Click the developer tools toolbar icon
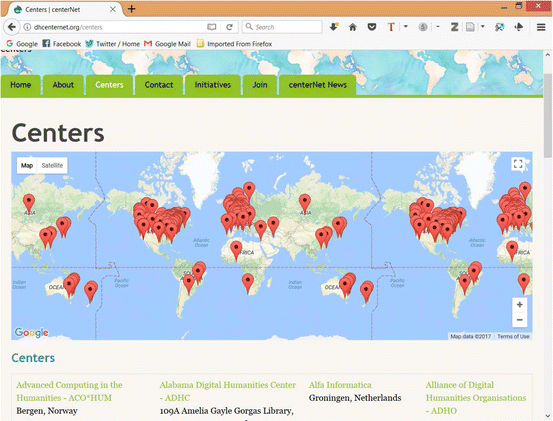 tap(499, 27)
